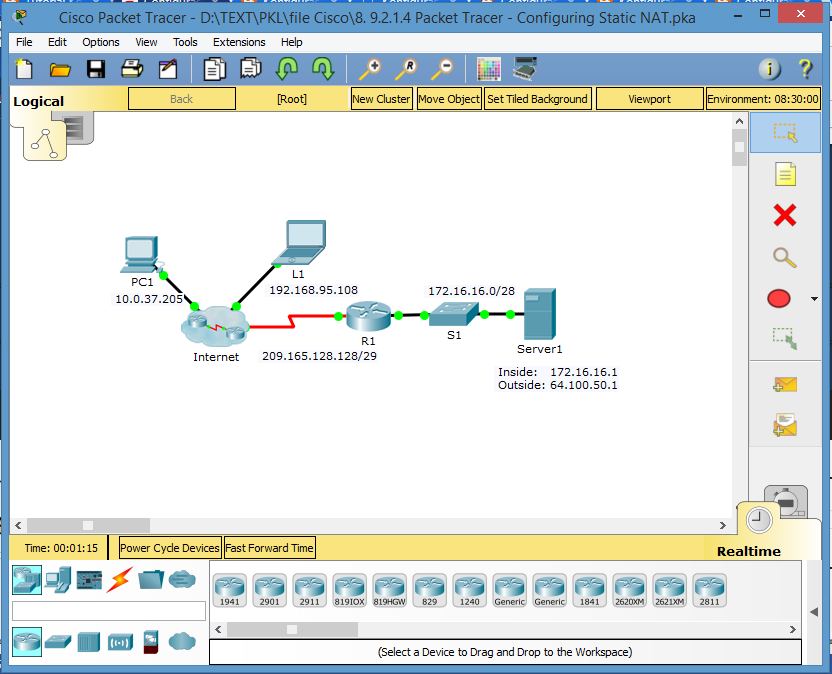Select the Delete tool in right toolbar
This screenshot has height=674, width=832.
pyautogui.click(x=785, y=215)
